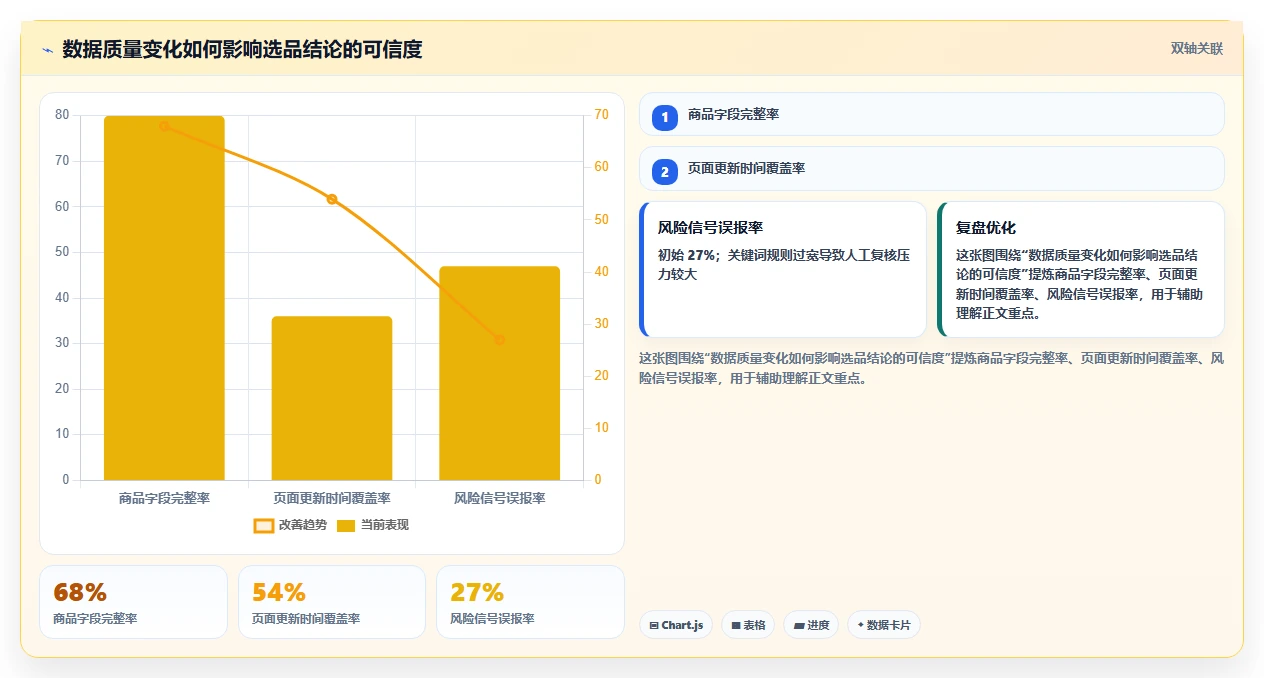Viewport: 1264px width, 678px height.
Task: Click the x-axis label 商品字段完整率
Action: (x=164, y=498)
